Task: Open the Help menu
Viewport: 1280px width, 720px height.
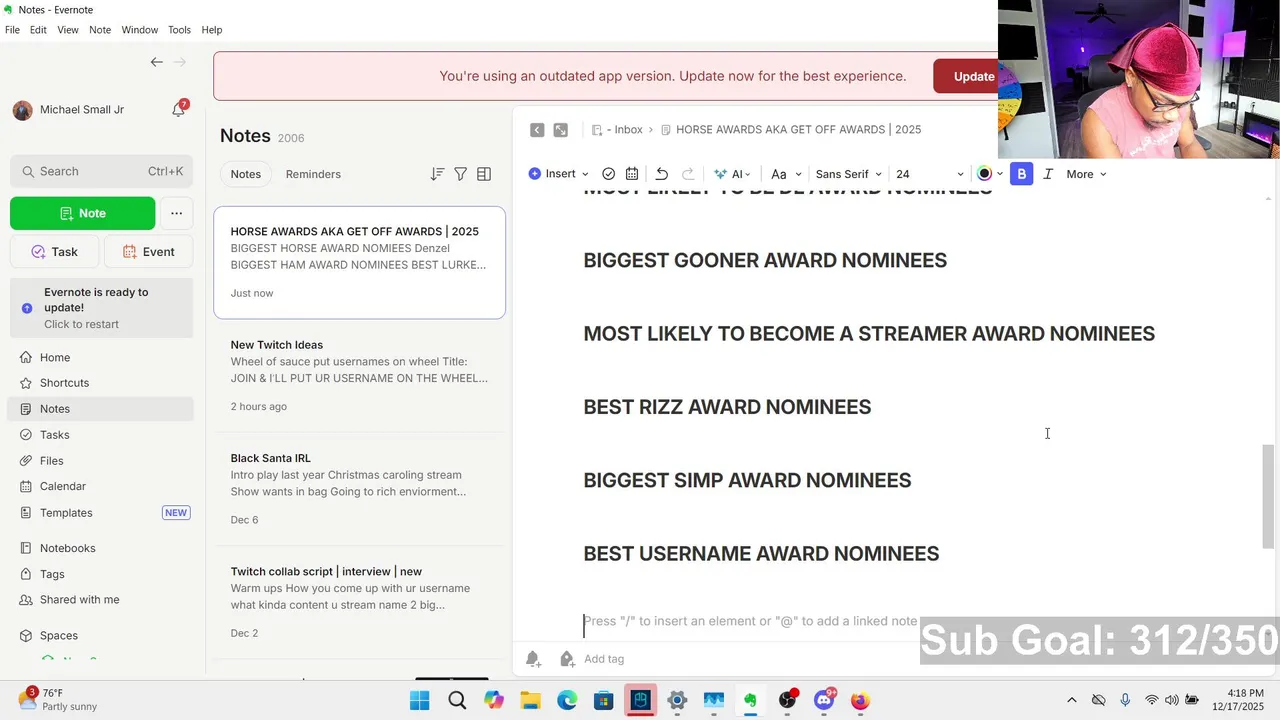Action: pyautogui.click(x=212, y=30)
